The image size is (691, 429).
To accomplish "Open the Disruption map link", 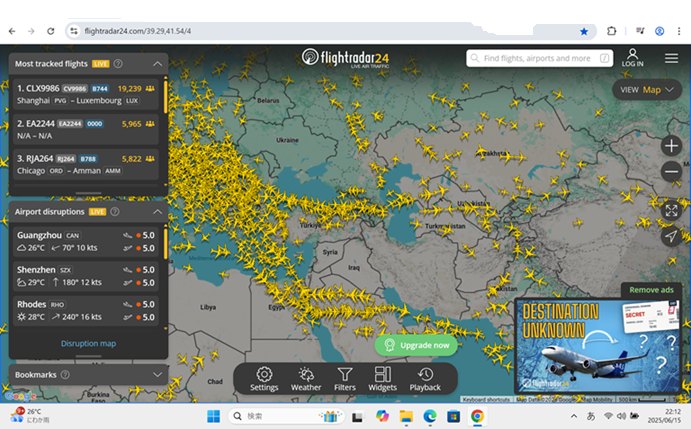I will coord(88,343).
